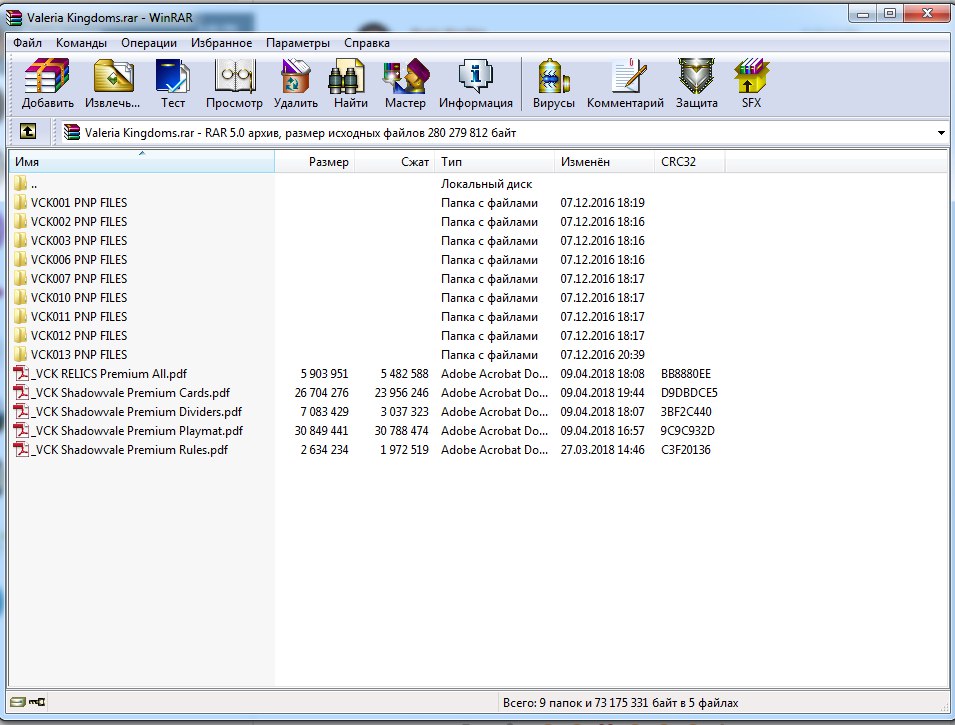The image size is (955, 725).
Task: Sort by the Размер column header
Action: (x=315, y=161)
